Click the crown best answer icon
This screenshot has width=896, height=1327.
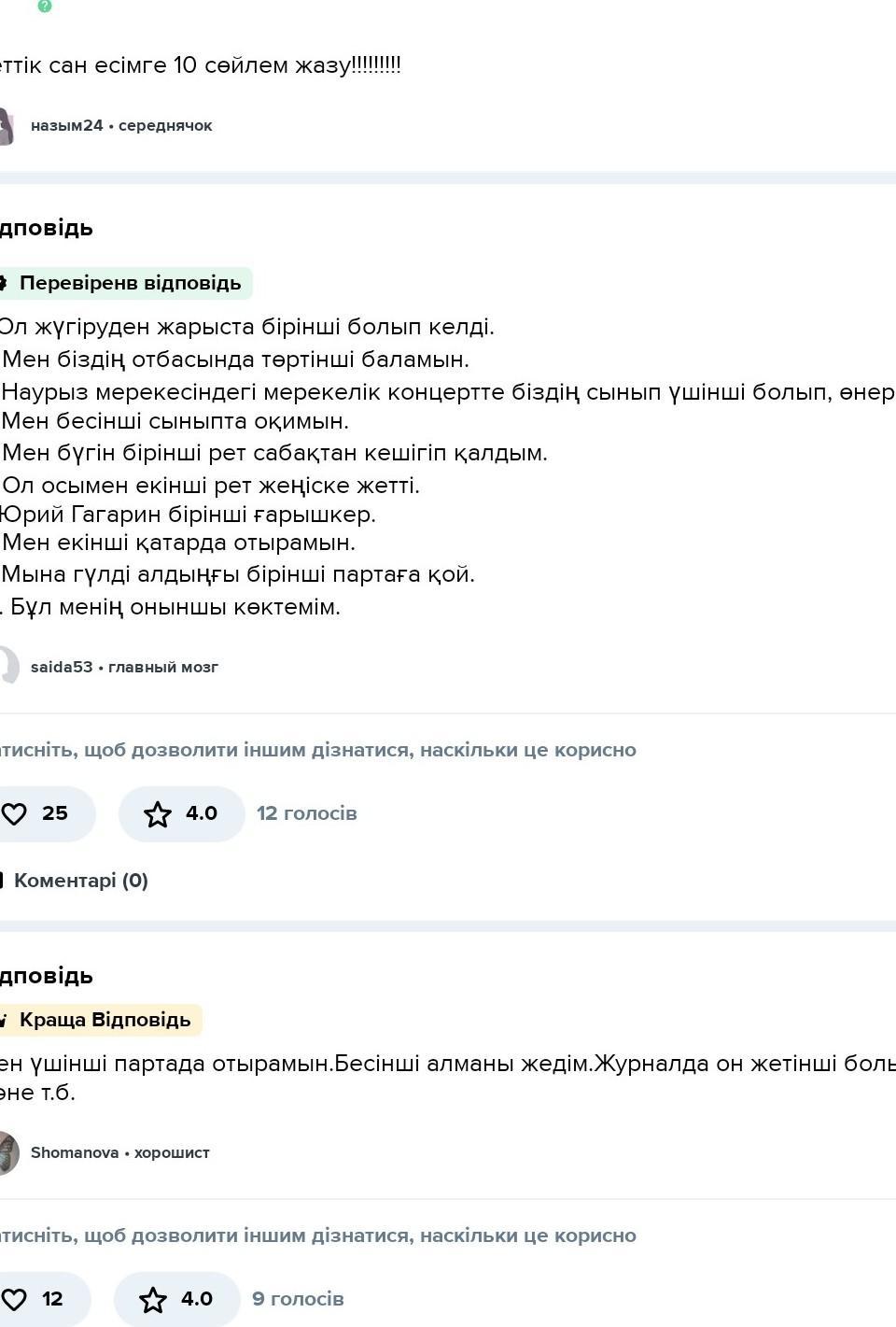4,1020
